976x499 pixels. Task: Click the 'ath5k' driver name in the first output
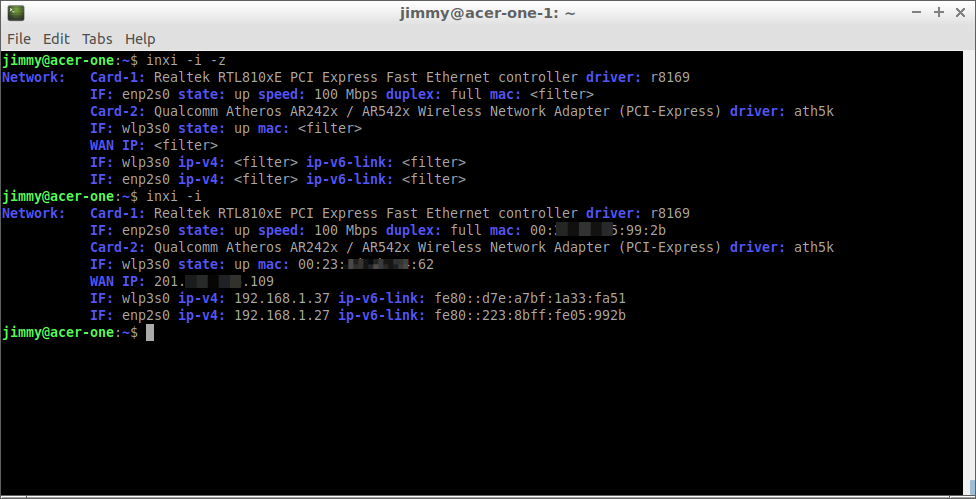(814, 111)
